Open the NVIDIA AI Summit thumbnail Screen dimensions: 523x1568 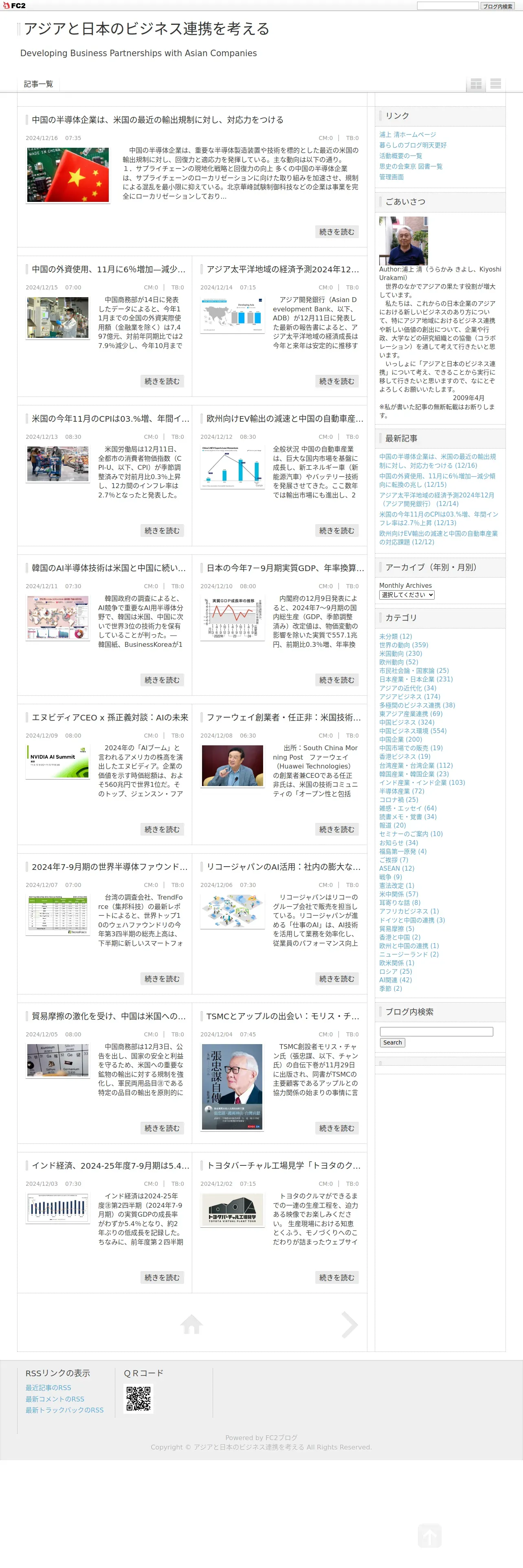[x=57, y=762]
